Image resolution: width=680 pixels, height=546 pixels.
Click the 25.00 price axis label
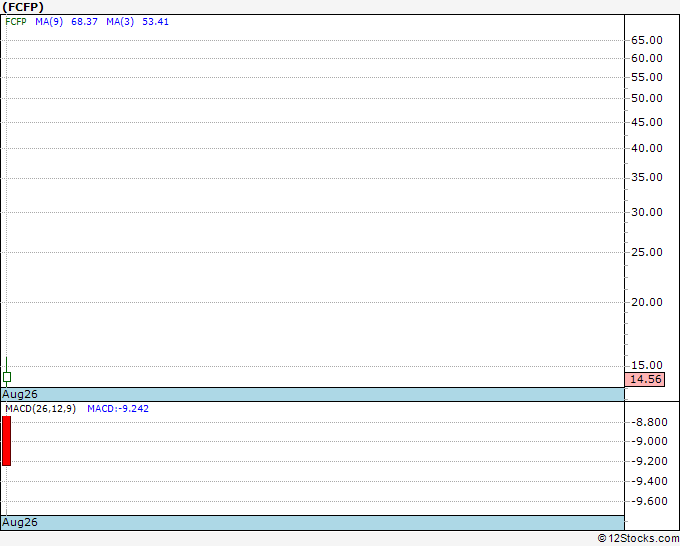tap(647, 252)
